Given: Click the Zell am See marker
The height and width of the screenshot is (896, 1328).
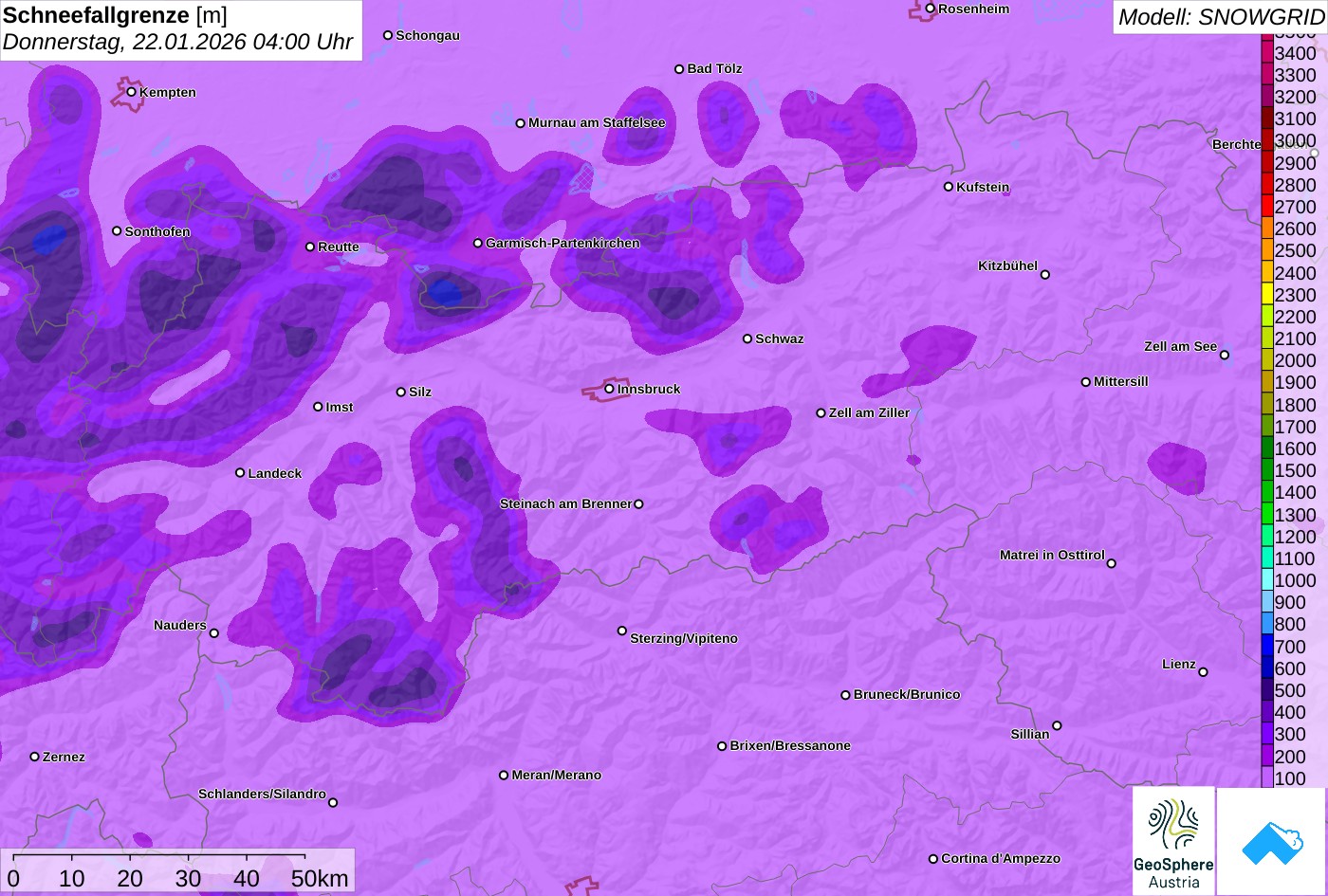Looking at the screenshot, I should 1225,356.
